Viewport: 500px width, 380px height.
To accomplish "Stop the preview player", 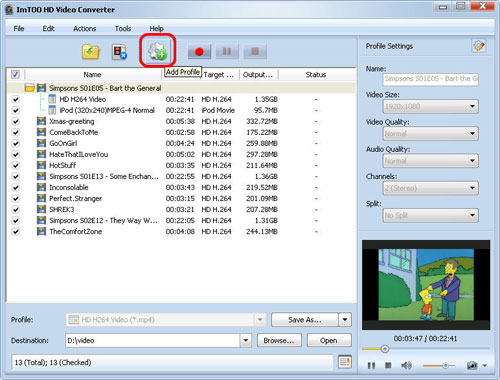I will (388, 365).
